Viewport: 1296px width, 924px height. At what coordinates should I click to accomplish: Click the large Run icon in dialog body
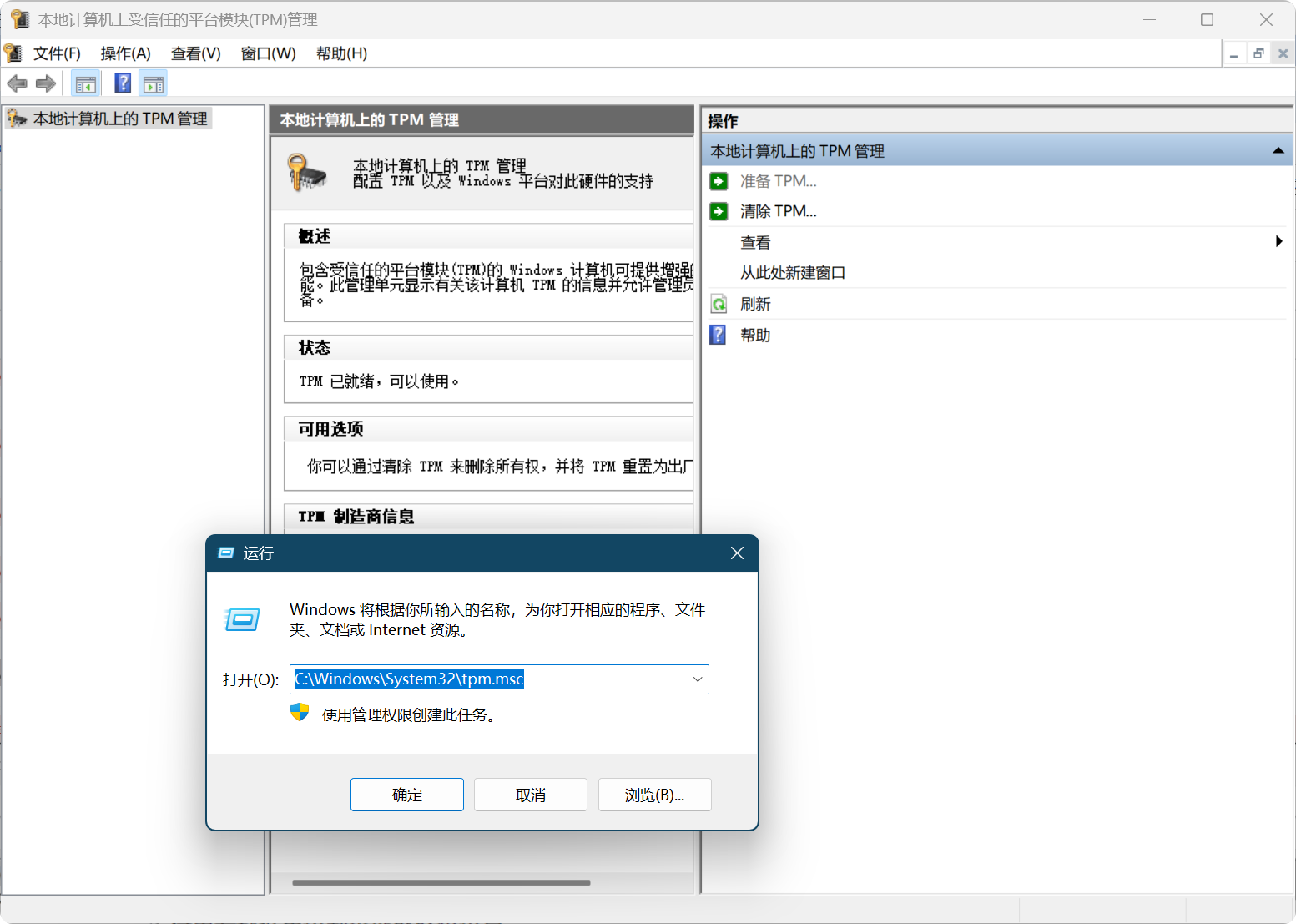coord(243,619)
